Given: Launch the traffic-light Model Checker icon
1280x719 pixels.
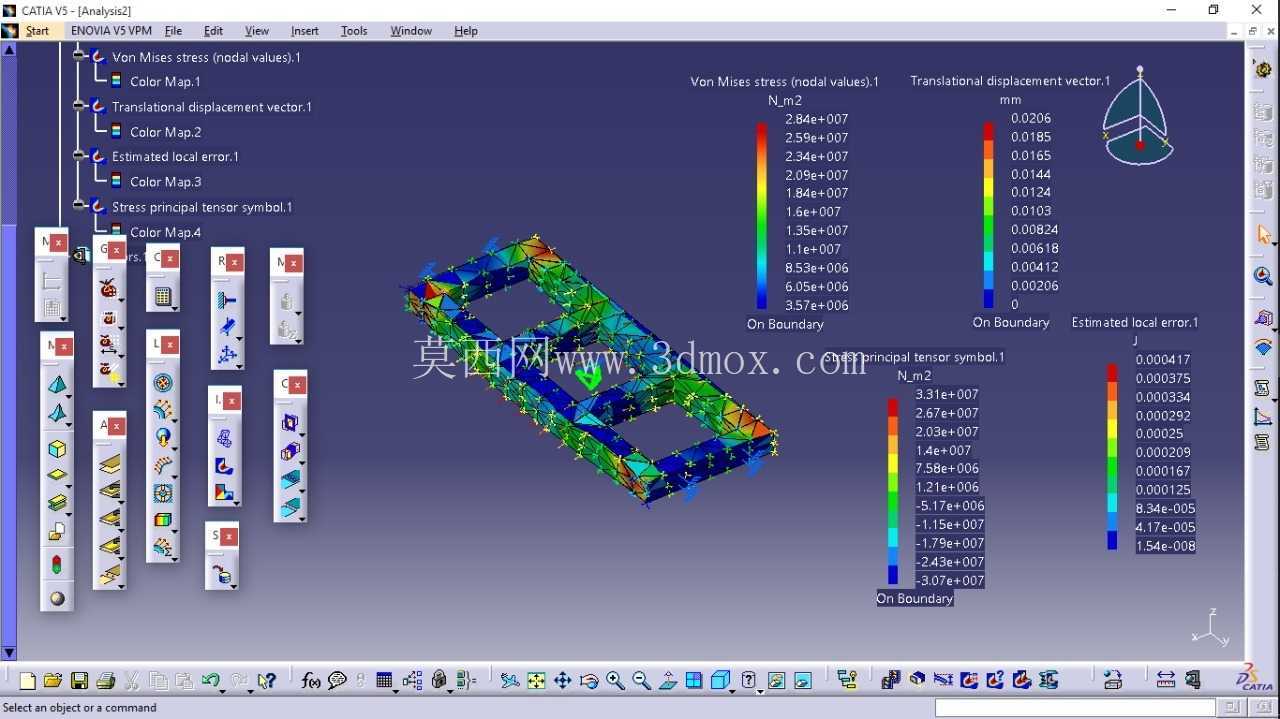Looking at the screenshot, I should 57,565.
